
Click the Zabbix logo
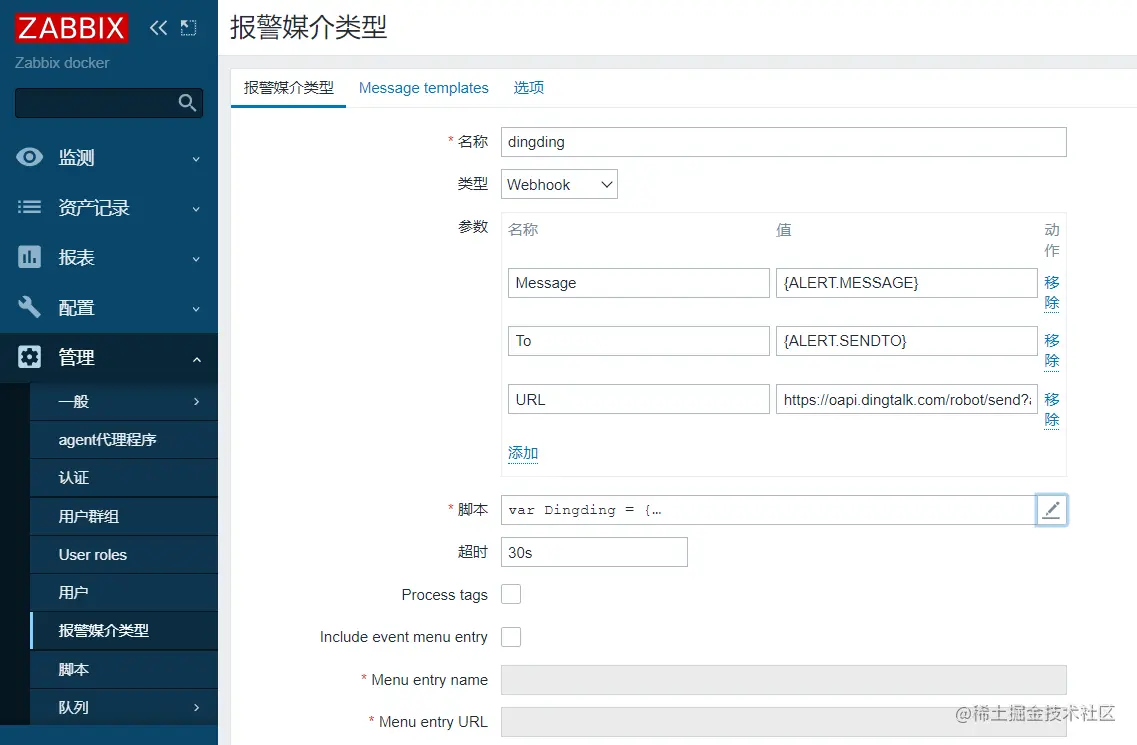click(x=71, y=28)
